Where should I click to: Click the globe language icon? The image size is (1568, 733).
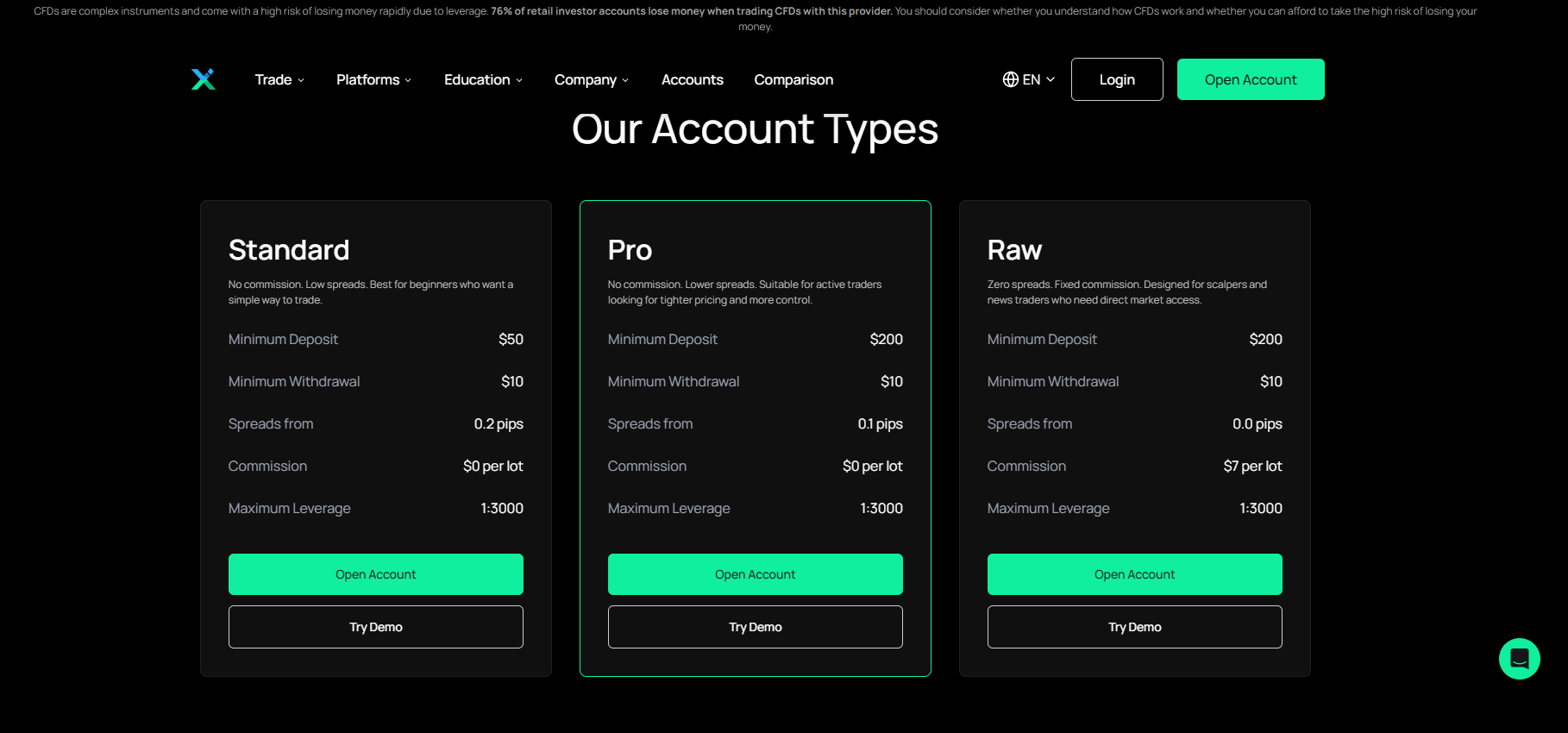coord(1010,78)
